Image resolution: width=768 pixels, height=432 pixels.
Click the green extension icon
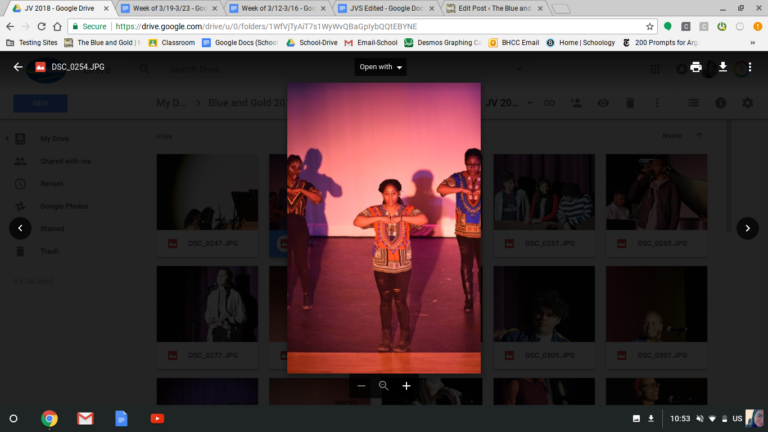(668, 26)
